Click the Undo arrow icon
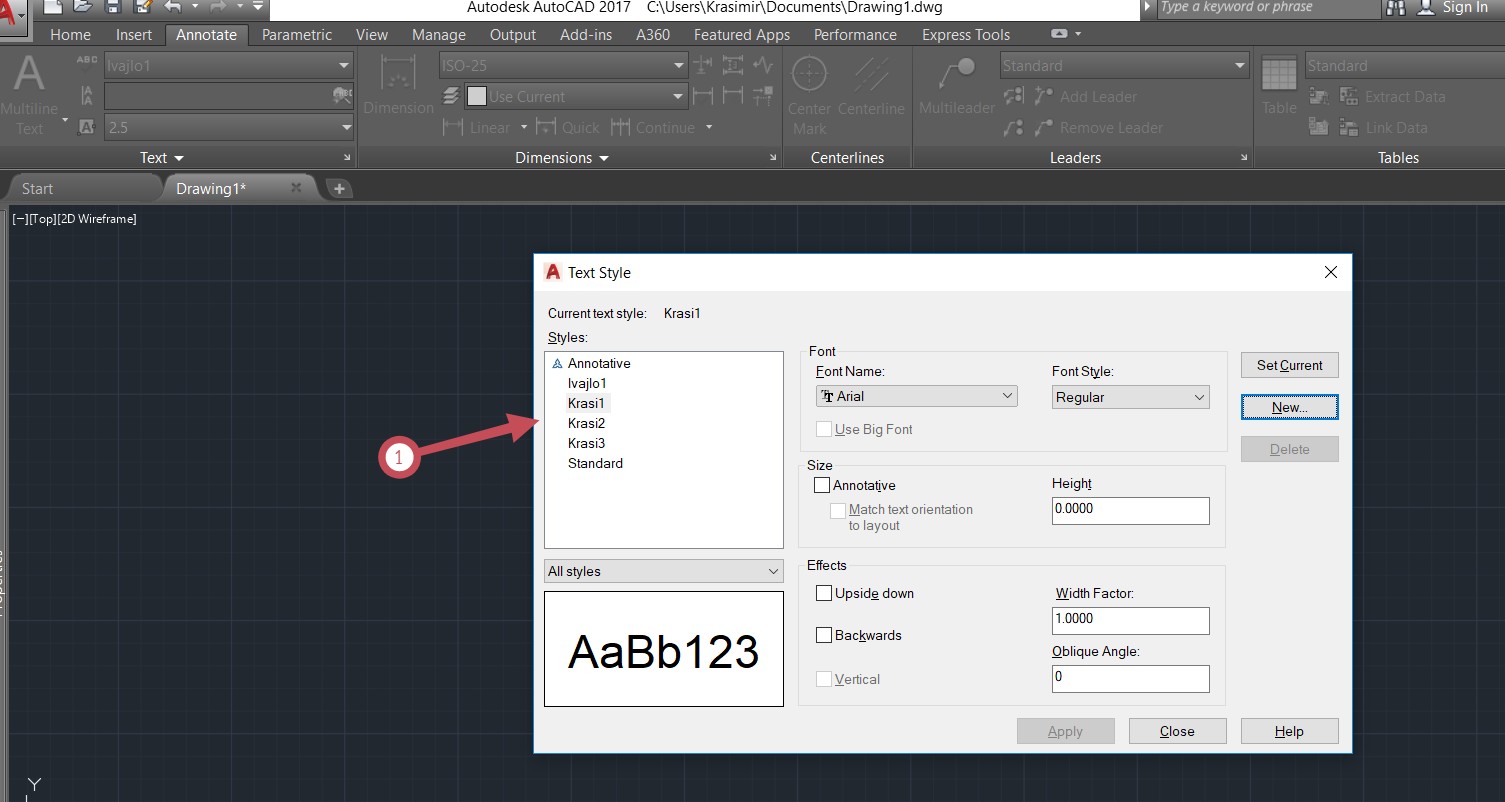The height and width of the screenshot is (802, 1505). [x=173, y=7]
